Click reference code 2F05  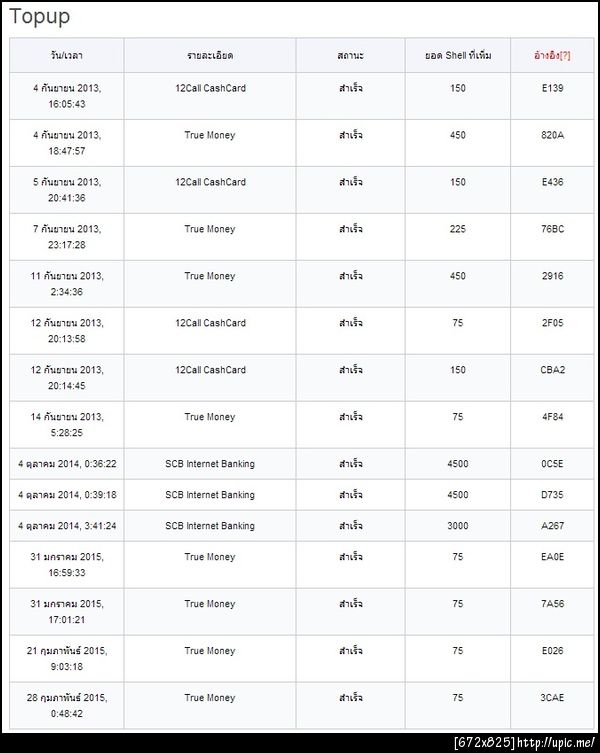click(552, 323)
